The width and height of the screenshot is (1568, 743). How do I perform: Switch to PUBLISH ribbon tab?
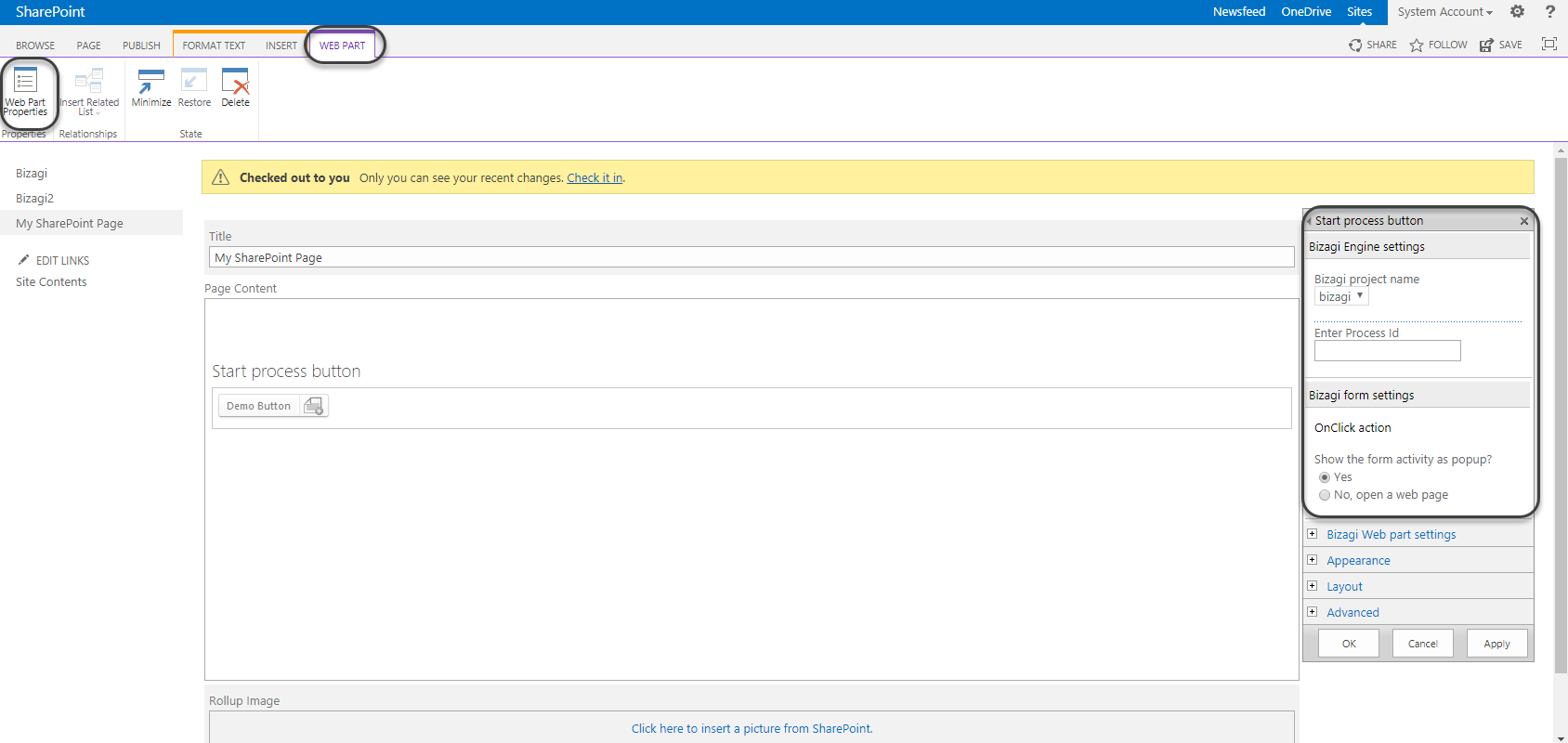point(141,46)
